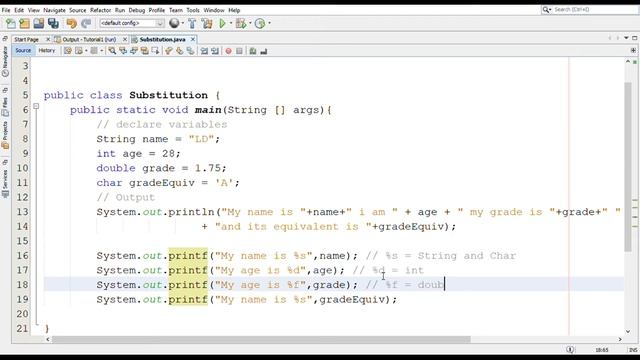Open the Profile menu
Viewport: 640px width, 360px height.
point(157,10)
